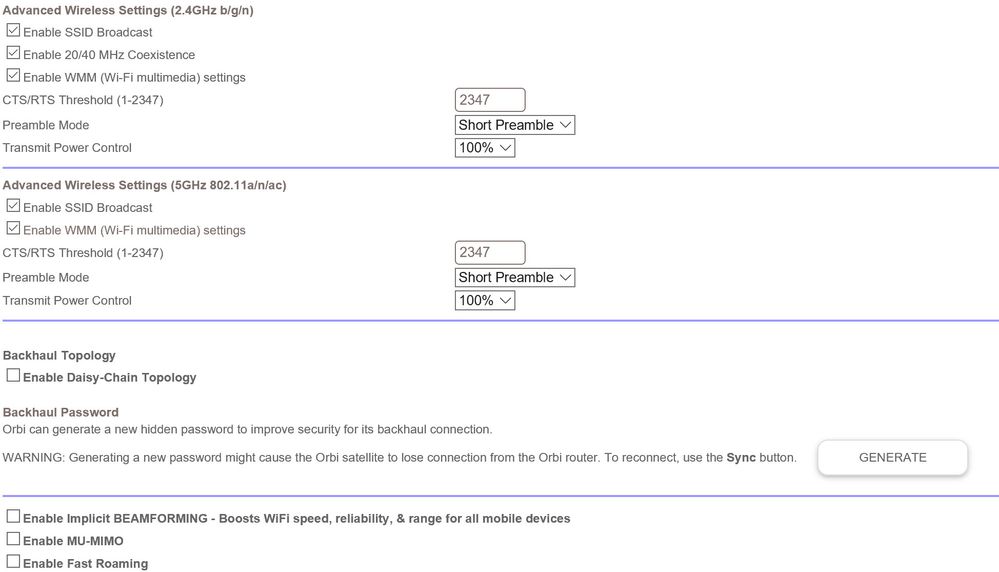The width and height of the screenshot is (999, 572).
Task: Check the Enable Fast Roaming box
Action: 13,562
